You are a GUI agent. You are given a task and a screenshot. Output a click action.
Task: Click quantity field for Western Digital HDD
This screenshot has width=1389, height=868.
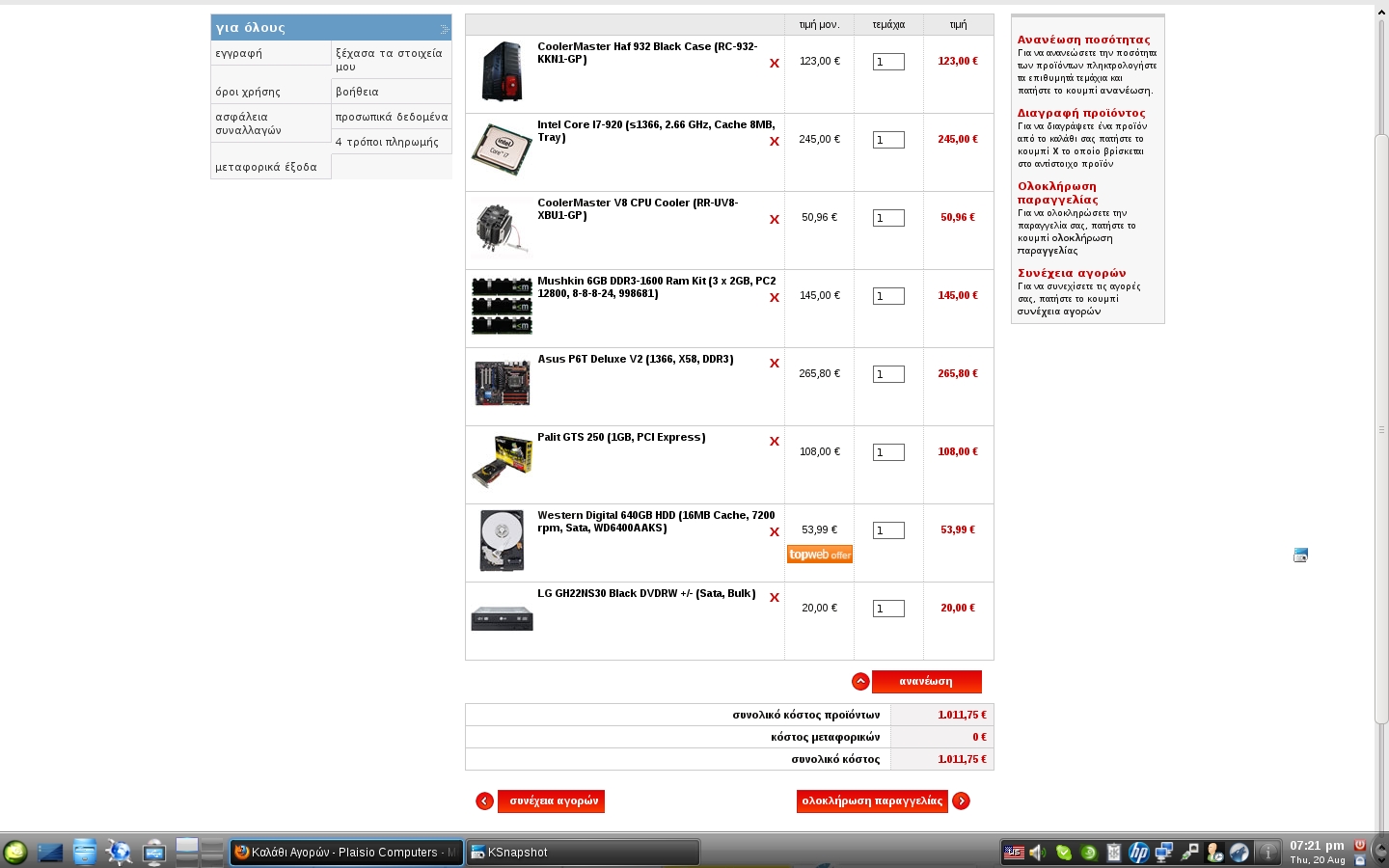pos(888,530)
